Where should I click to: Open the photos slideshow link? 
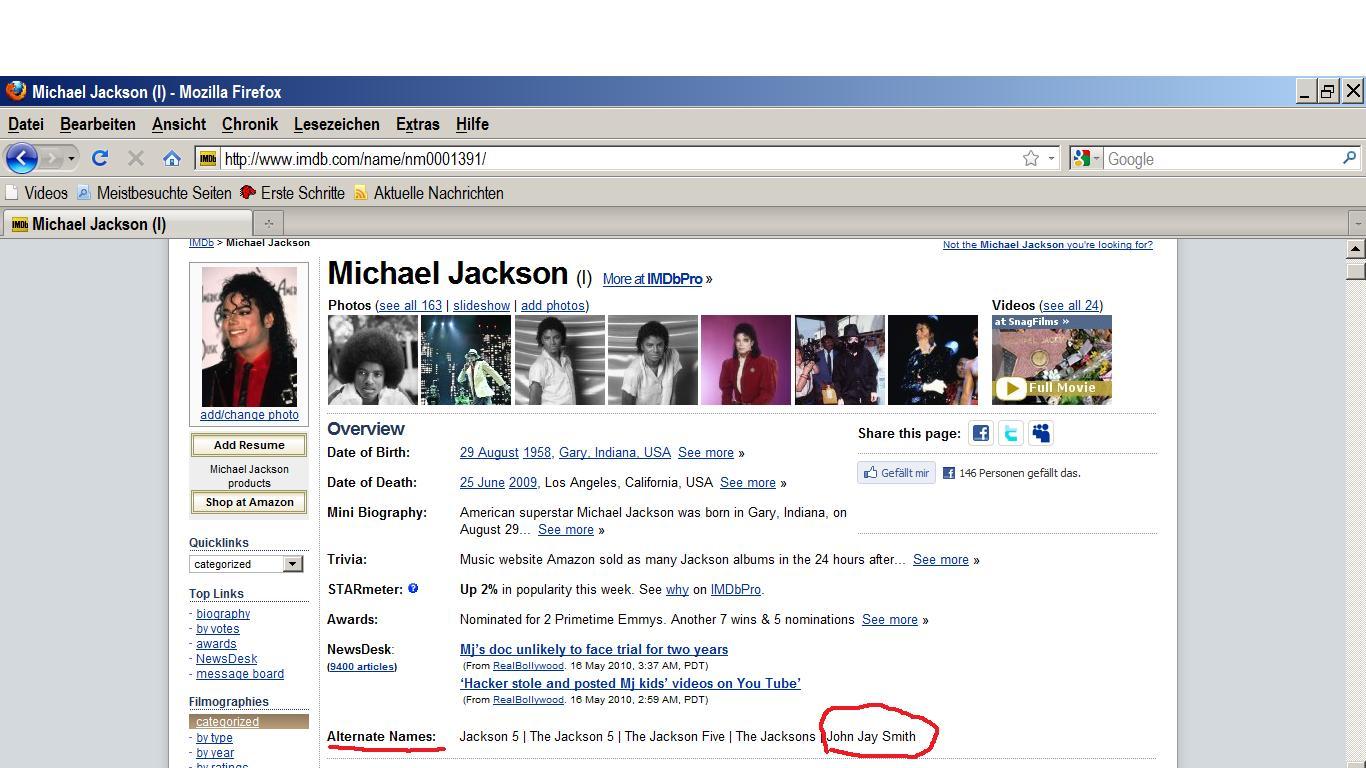tap(481, 306)
